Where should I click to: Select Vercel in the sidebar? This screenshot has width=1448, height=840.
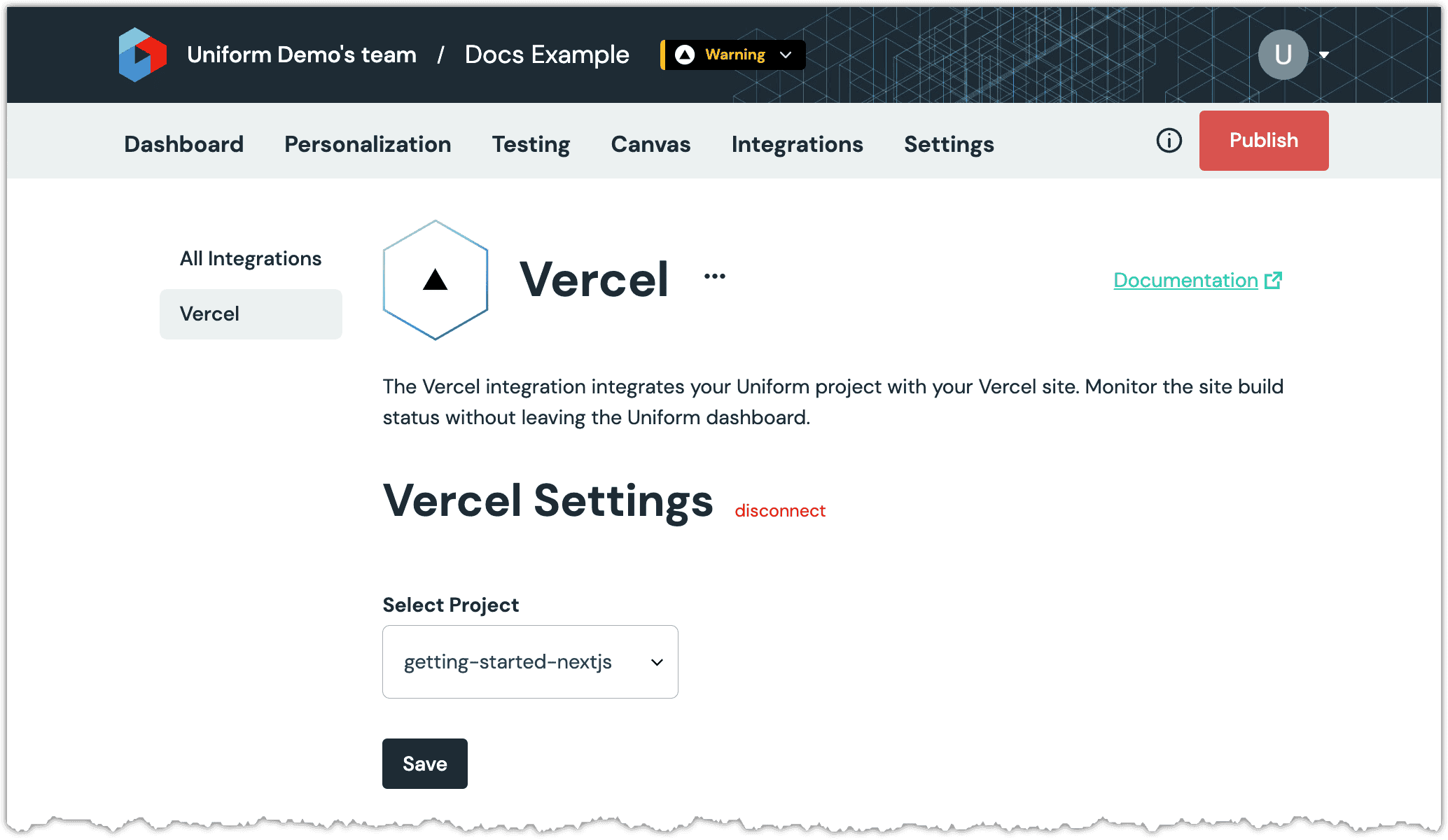251,314
